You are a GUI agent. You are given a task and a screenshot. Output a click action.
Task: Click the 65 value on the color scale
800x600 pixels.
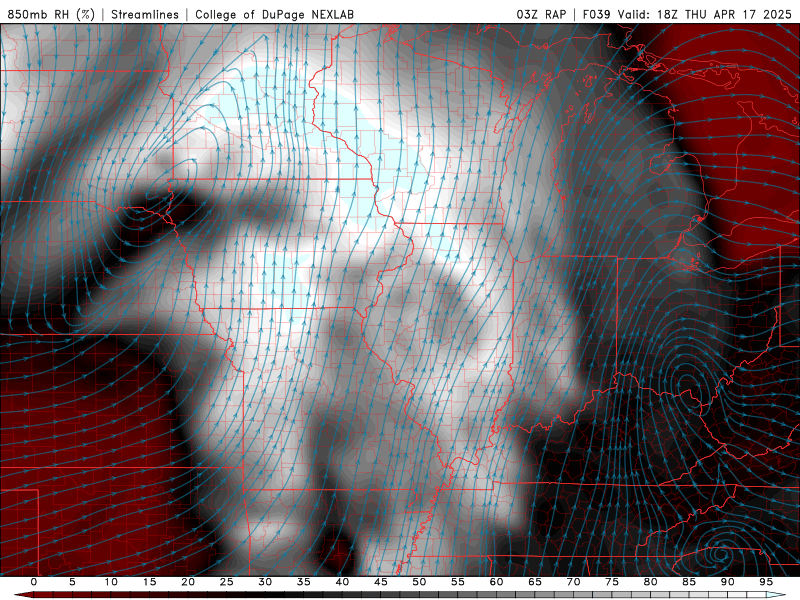coord(535,582)
